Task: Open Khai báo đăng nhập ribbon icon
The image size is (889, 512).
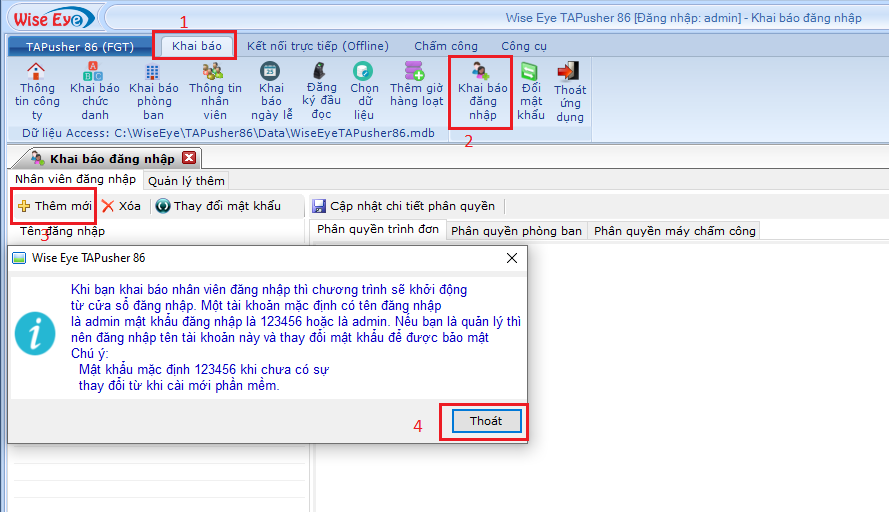Action: (482, 72)
